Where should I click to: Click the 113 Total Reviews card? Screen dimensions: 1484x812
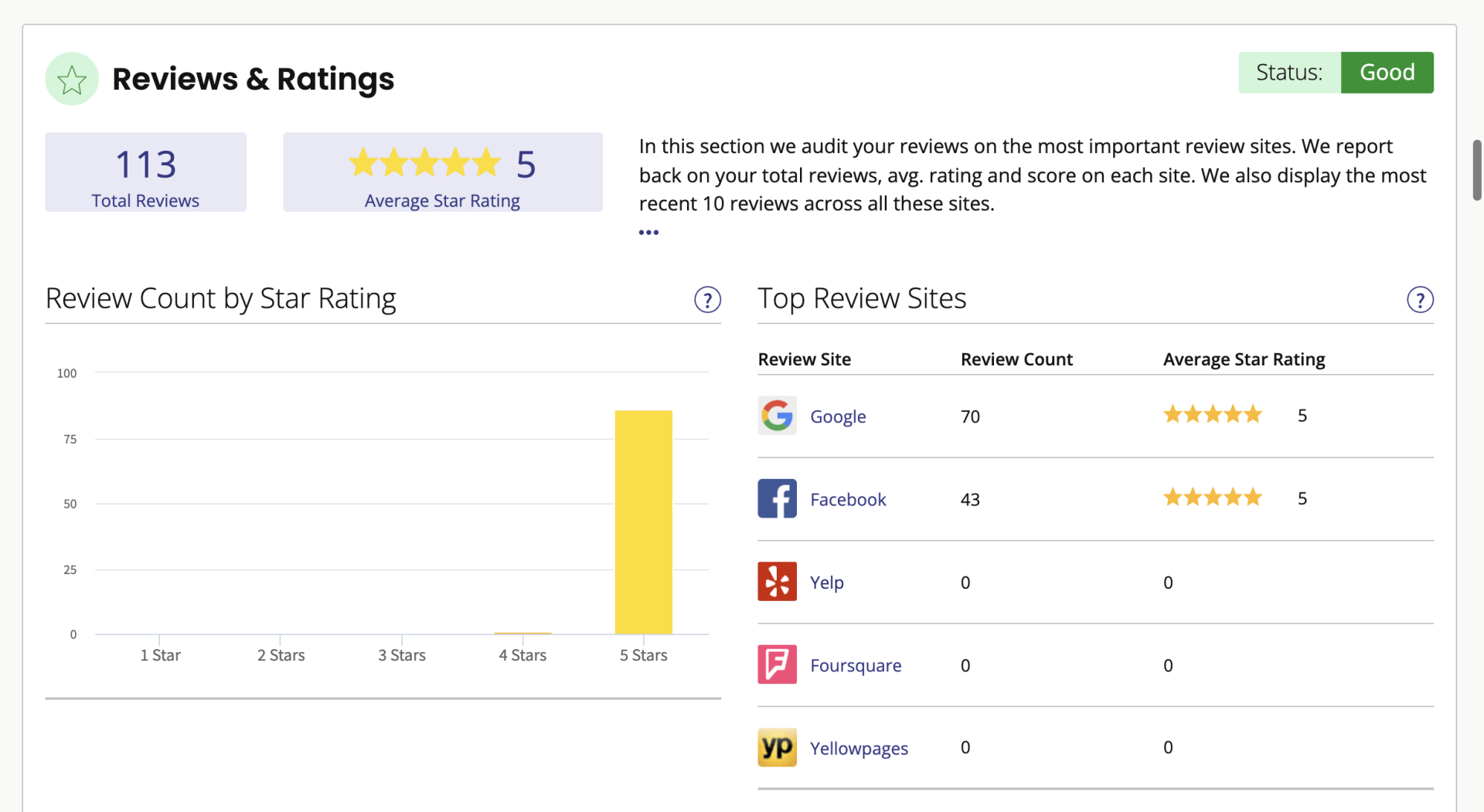145,172
